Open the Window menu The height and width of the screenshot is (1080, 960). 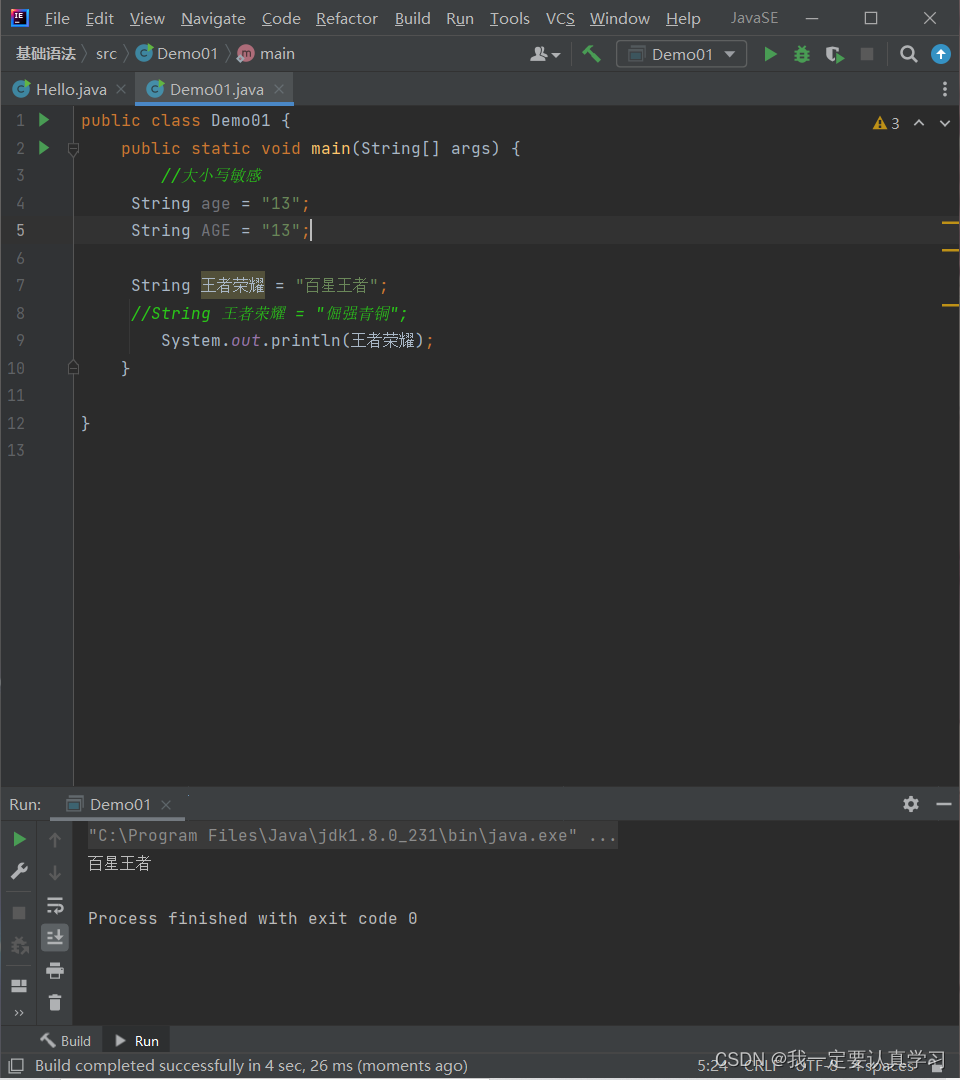(620, 19)
